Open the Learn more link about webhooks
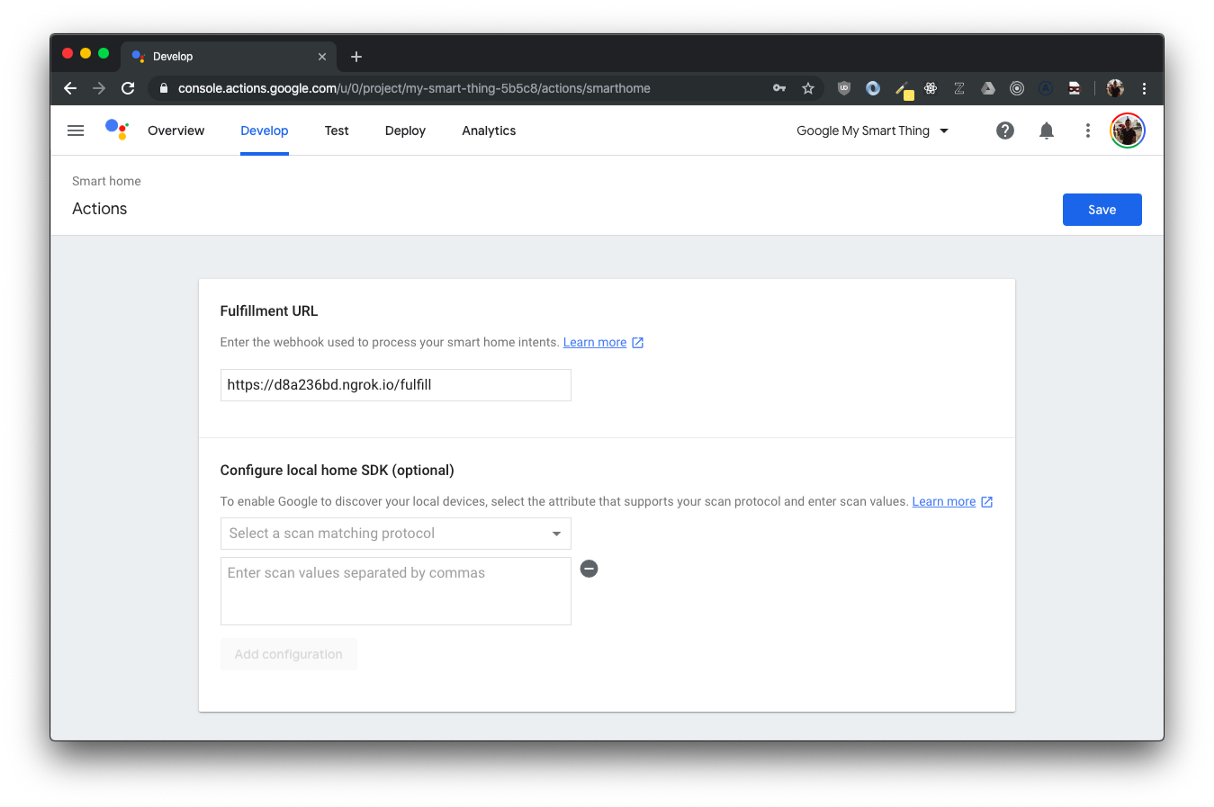Image resolution: width=1214 pixels, height=807 pixels. tap(595, 342)
